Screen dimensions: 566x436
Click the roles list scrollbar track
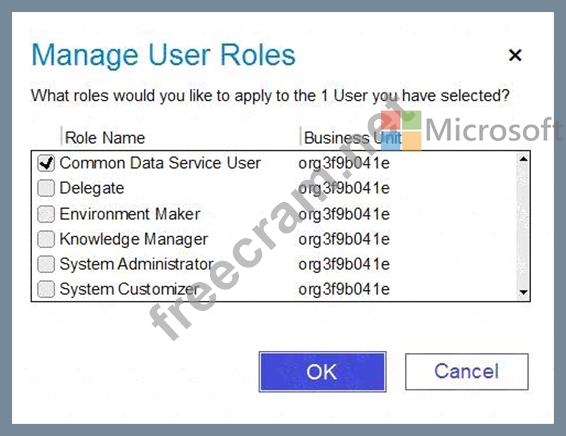(523, 226)
